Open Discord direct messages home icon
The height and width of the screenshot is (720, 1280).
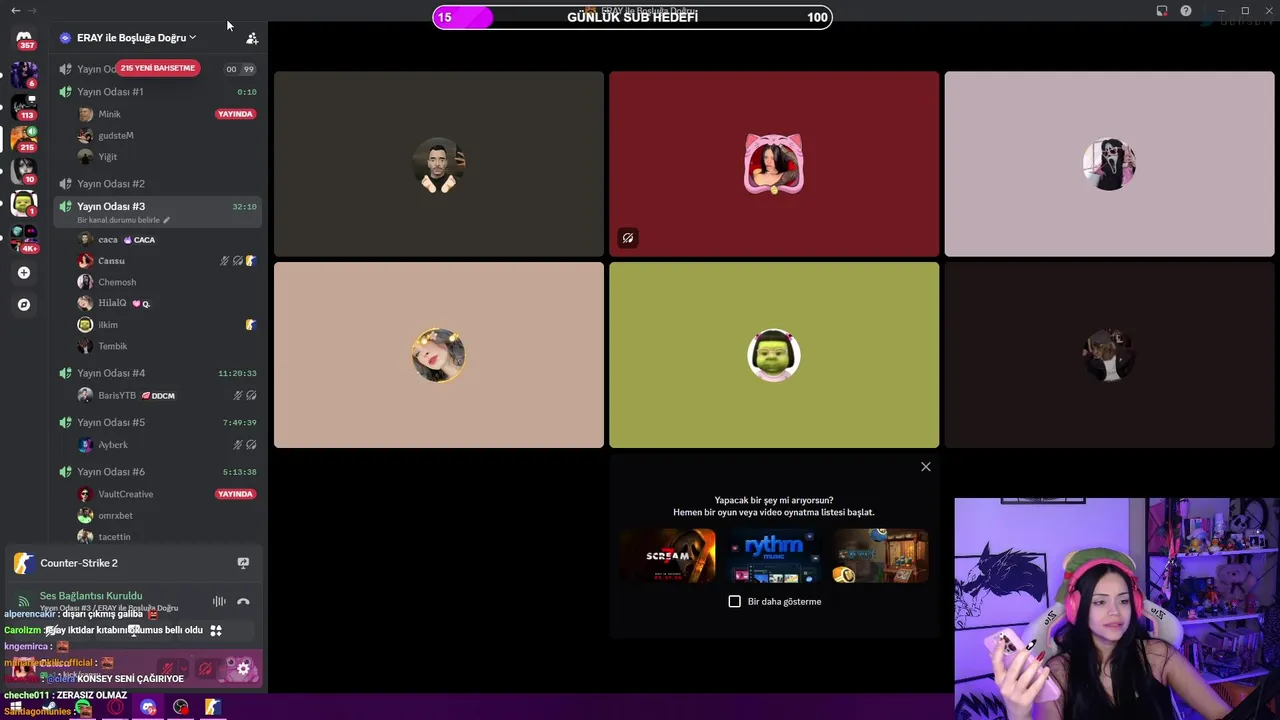24,38
